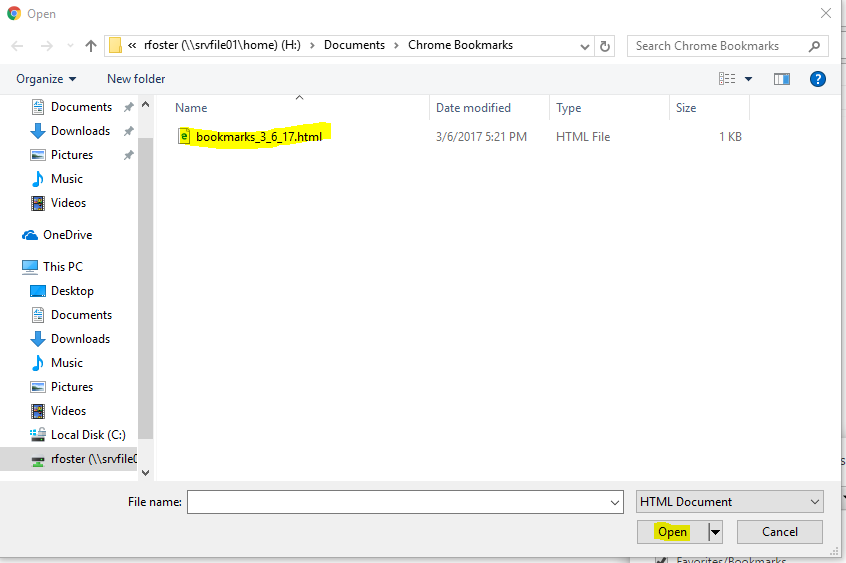This screenshot has width=846, height=563.
Task: Click the rfoster (H:) breadcrumb segment
Action: pos(222,45)
